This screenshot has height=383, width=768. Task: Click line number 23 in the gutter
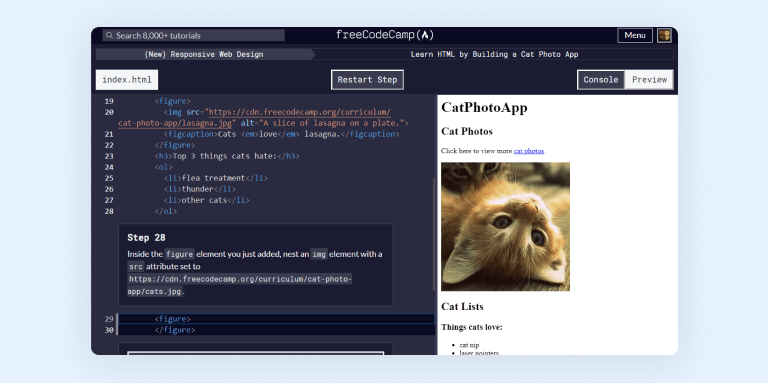point(109,156)
